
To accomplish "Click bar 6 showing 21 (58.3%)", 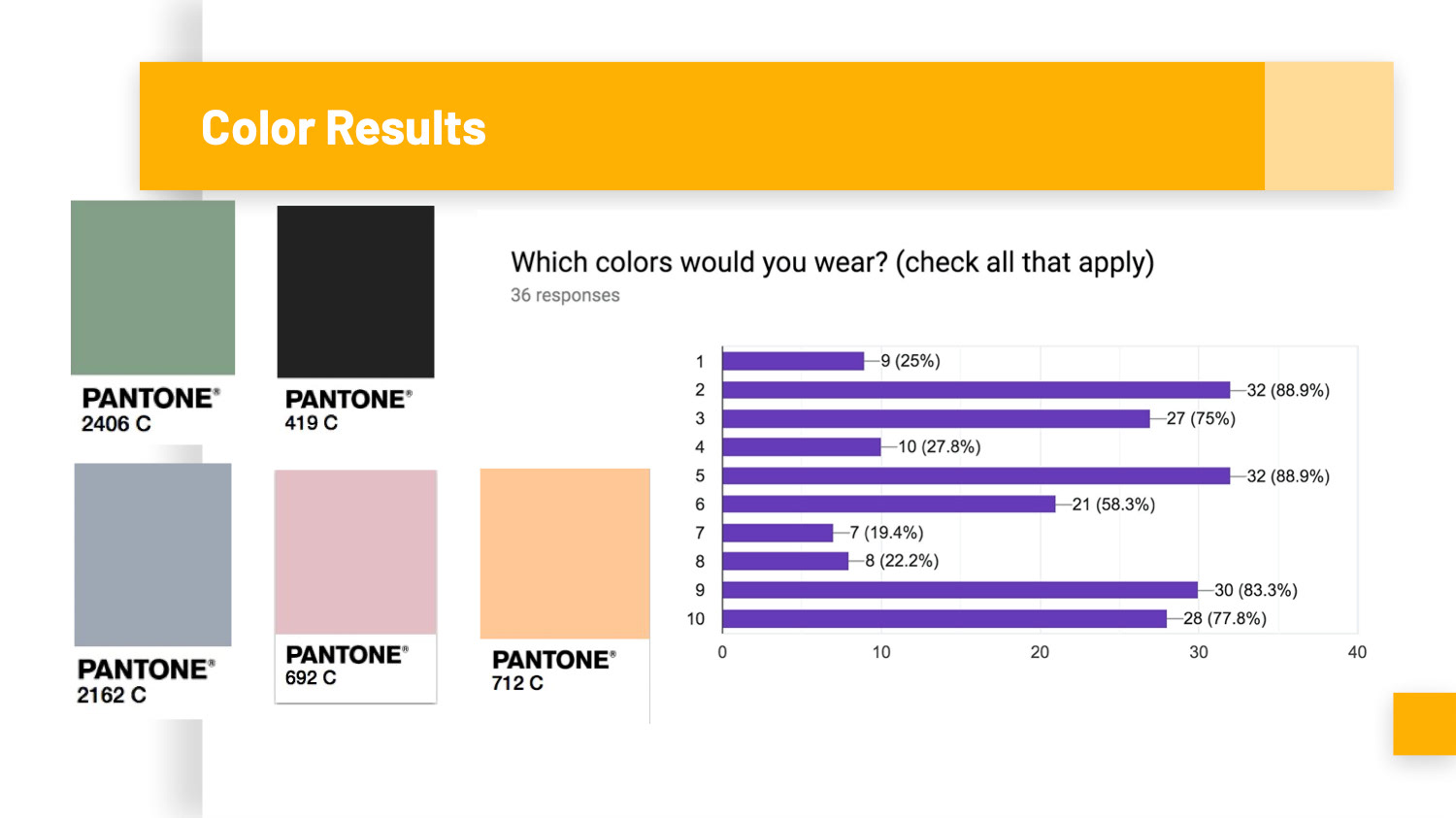I will pyautogui.click(x=889, y=504).
